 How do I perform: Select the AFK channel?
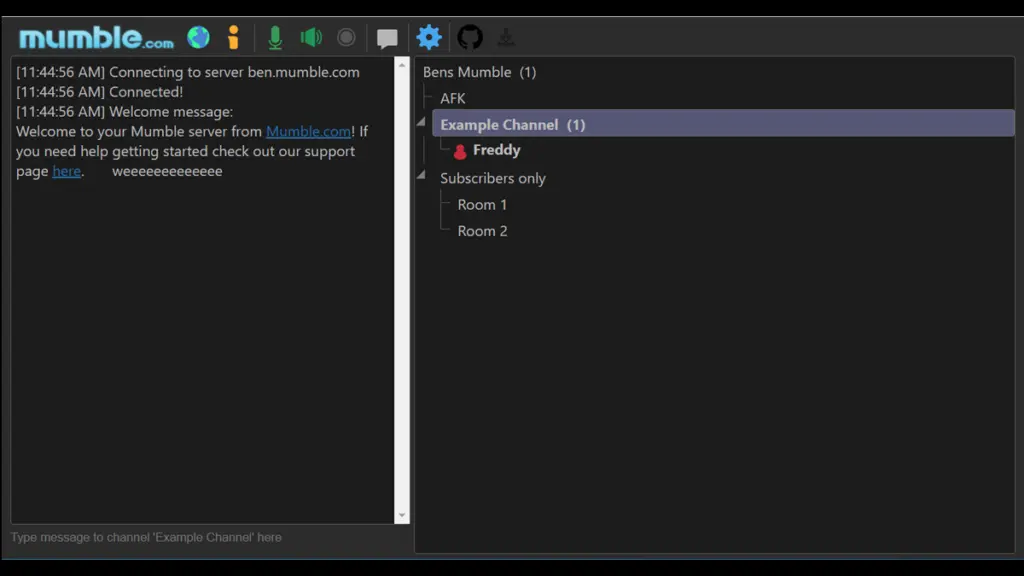(x=452, y=98)
